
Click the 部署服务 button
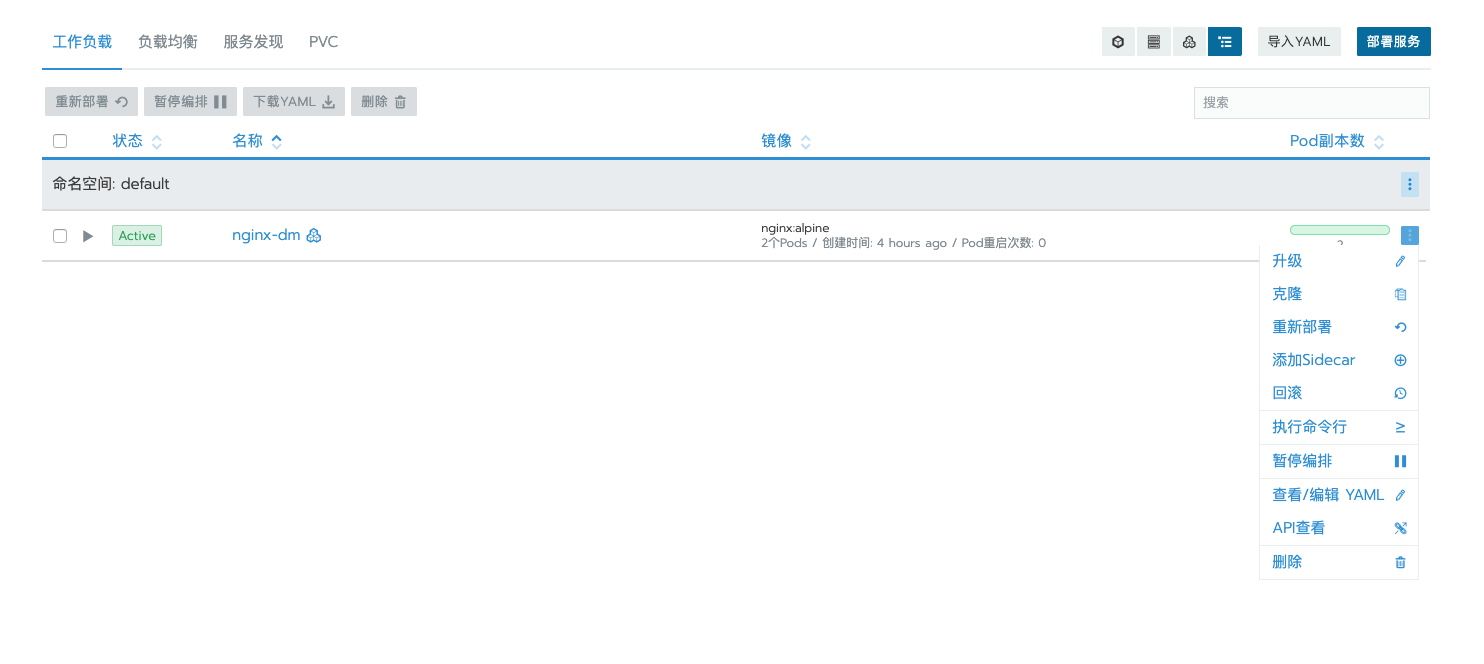[x=1393, y=41]
